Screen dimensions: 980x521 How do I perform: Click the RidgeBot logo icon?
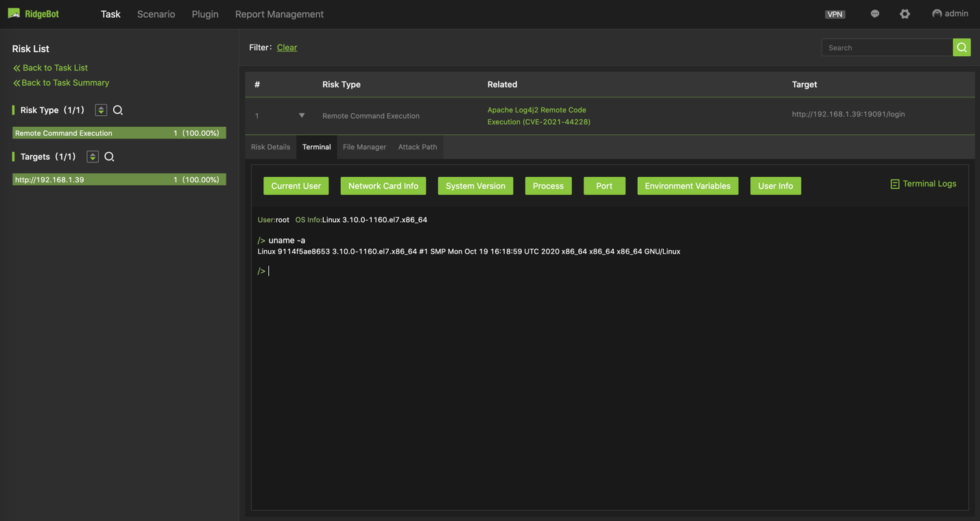pyautogui.click(x=14, y=14)
